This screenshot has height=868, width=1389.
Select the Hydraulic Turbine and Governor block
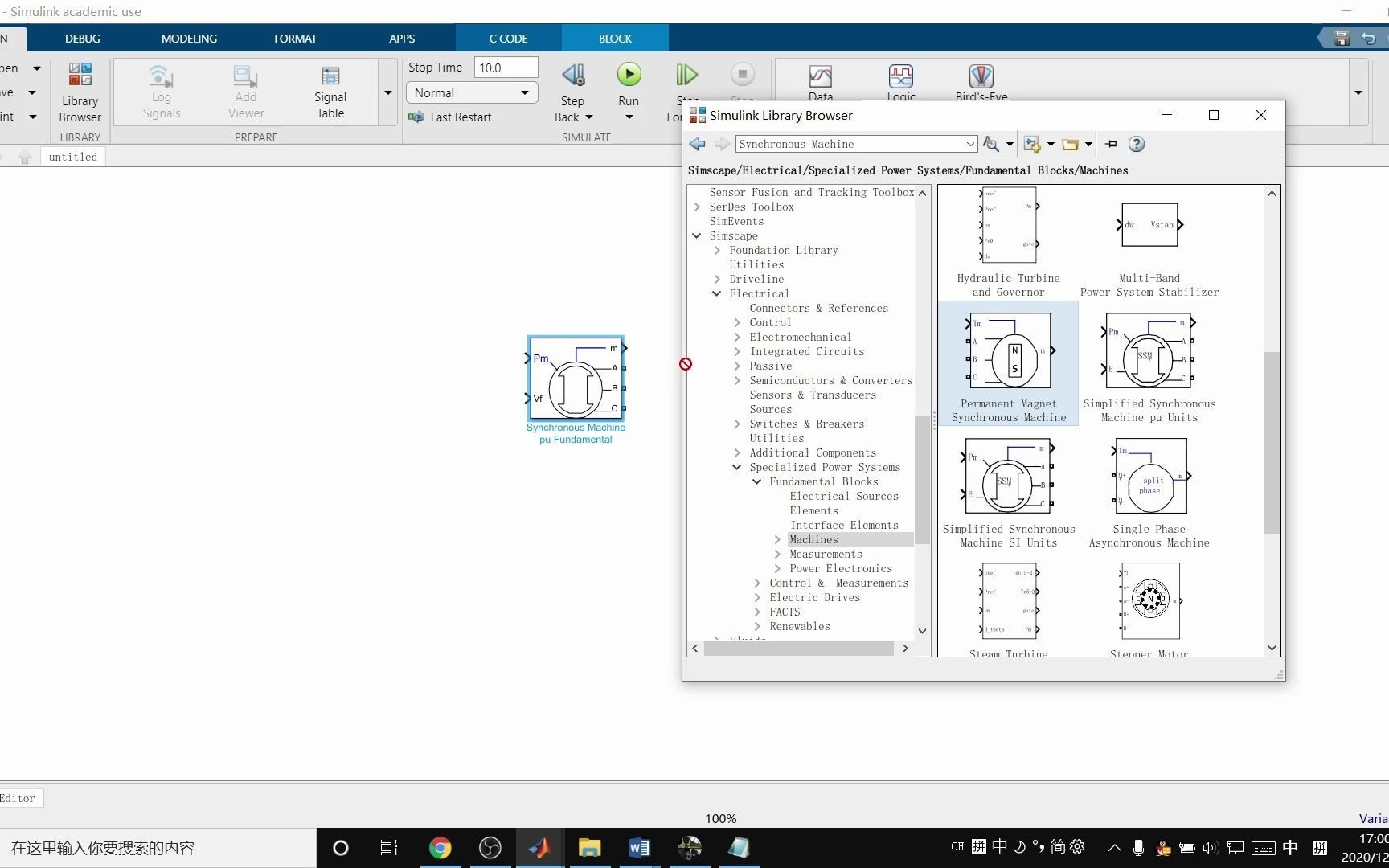(x=1009, y=241)
